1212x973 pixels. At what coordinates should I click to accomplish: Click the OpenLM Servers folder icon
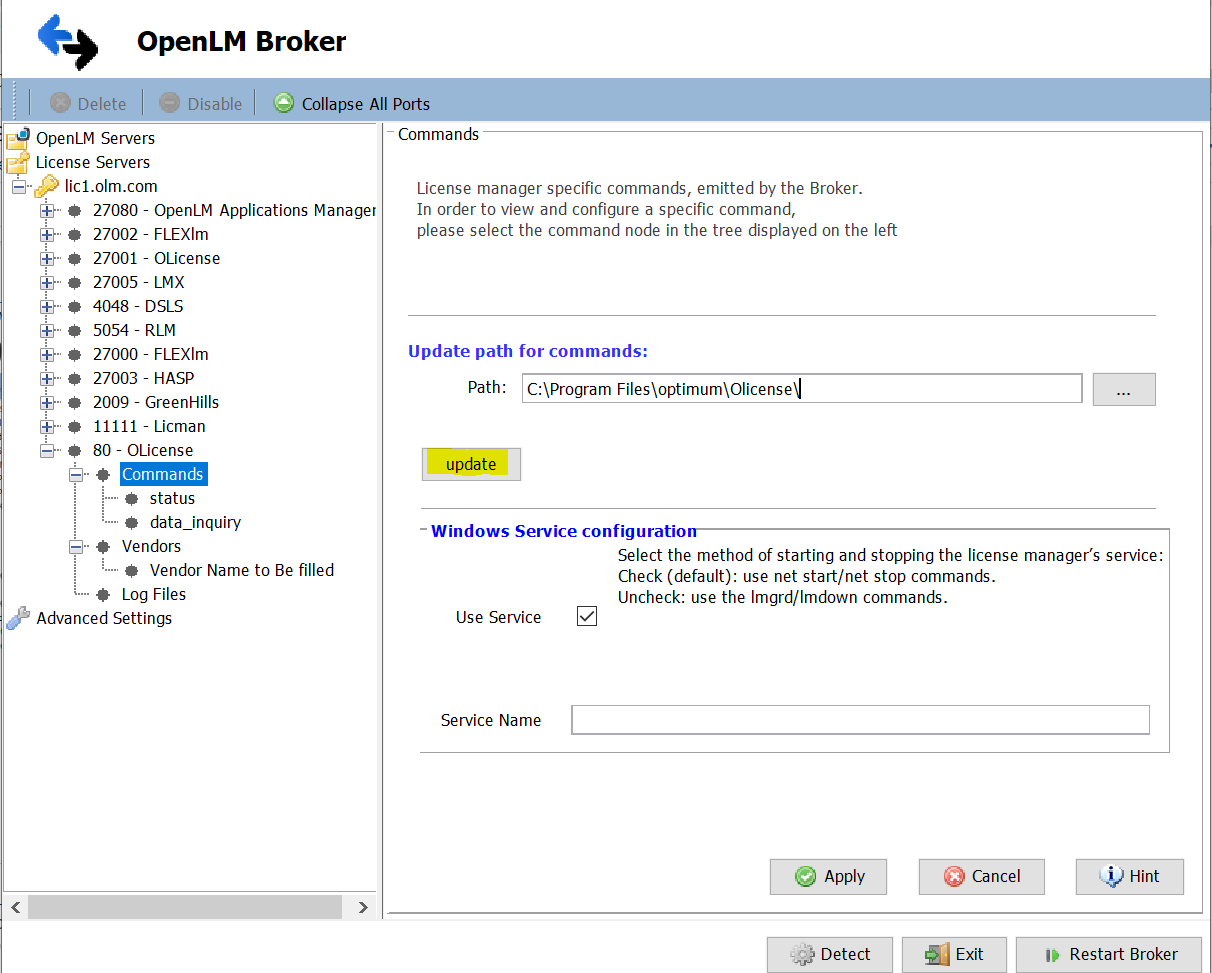pos(18,138)
